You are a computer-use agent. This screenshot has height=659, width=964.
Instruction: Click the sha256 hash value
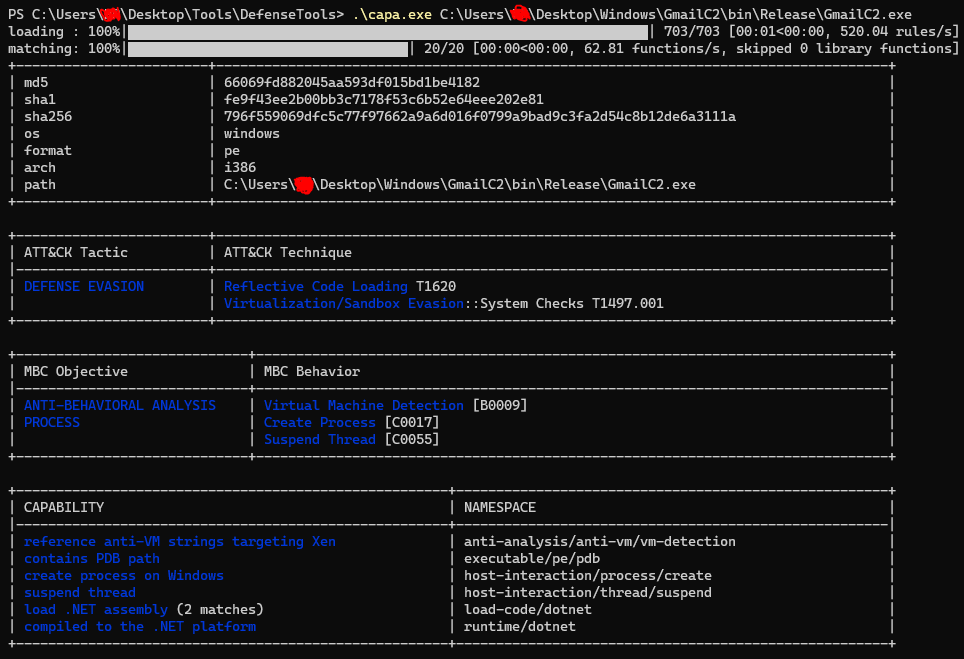[x=480, y=117]
